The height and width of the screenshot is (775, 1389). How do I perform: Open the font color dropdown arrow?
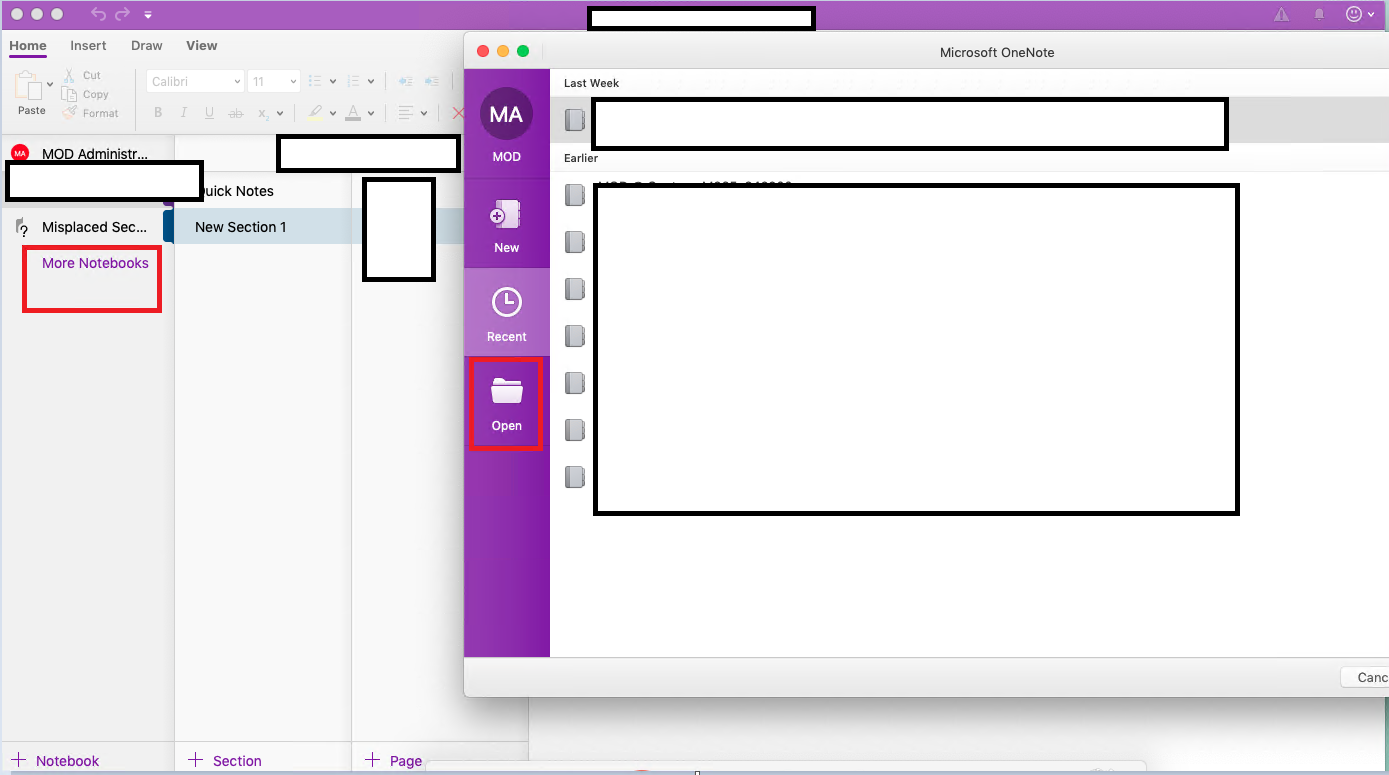(x=370, y=114)
